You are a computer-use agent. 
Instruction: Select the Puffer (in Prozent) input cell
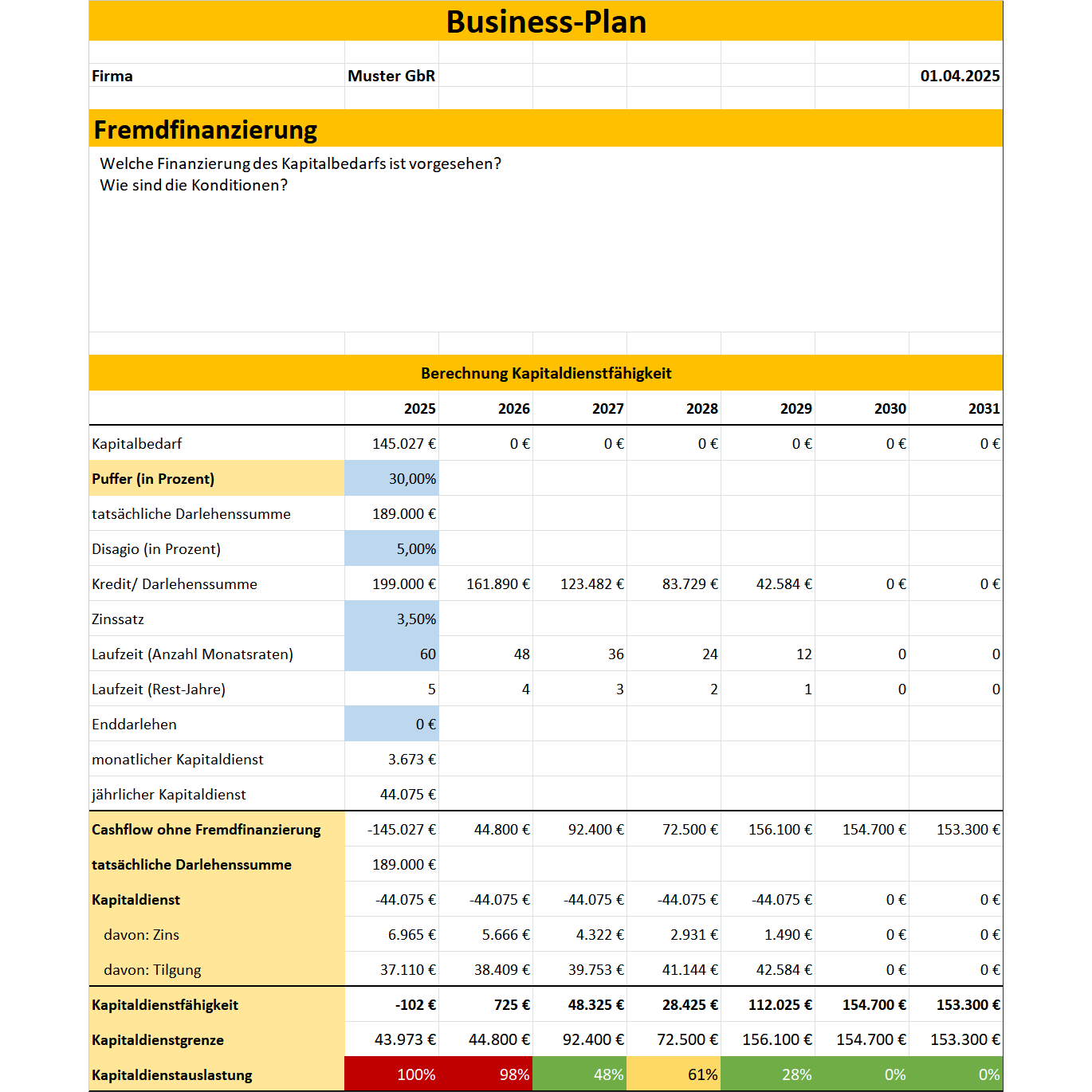click(391, 479)
